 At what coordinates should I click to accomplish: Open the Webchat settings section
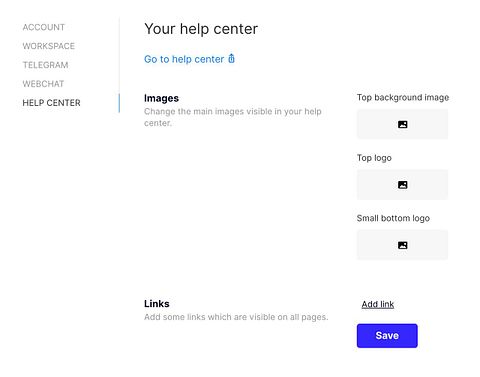pos(43,84)
